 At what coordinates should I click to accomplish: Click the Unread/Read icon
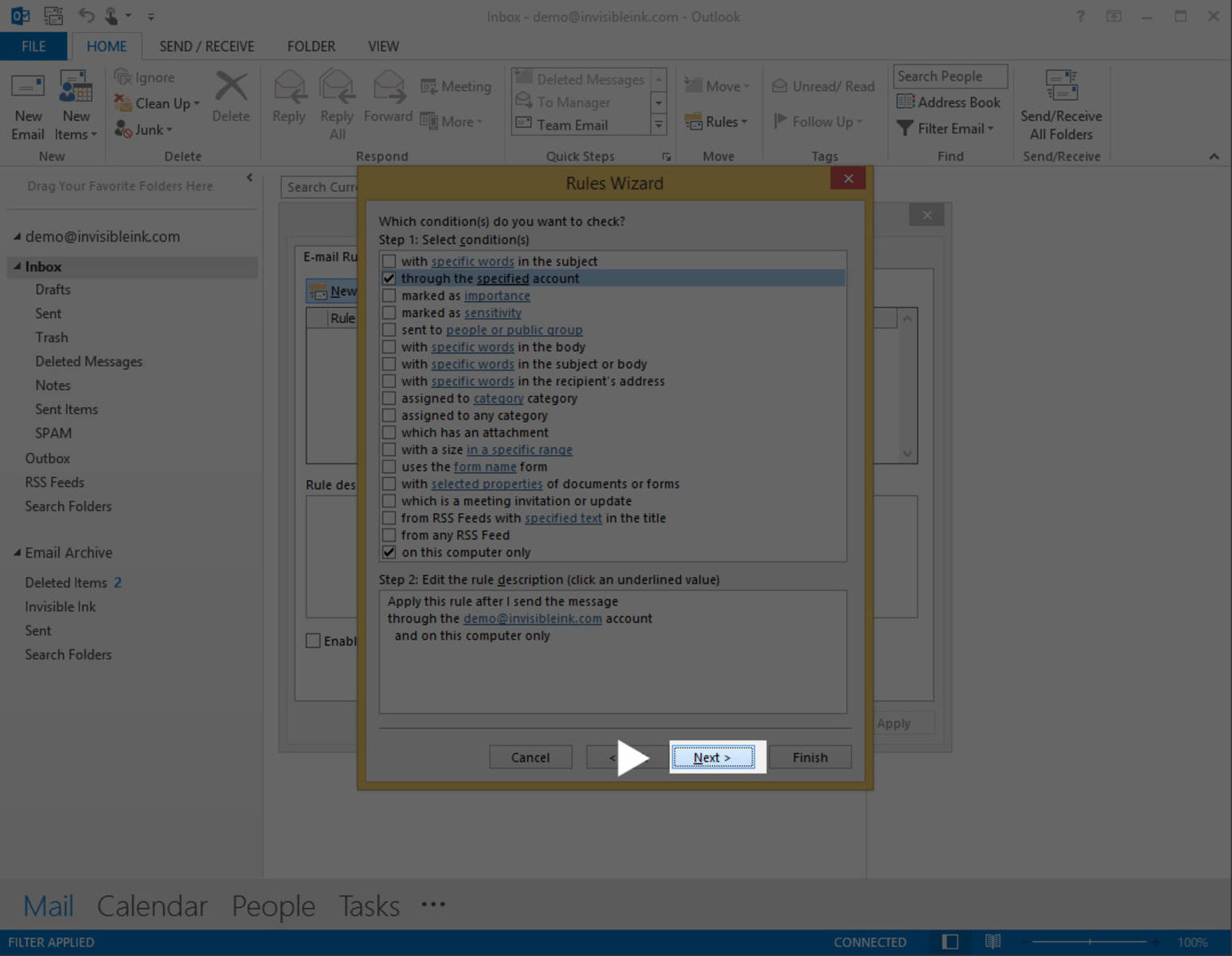tap(780, 86)
